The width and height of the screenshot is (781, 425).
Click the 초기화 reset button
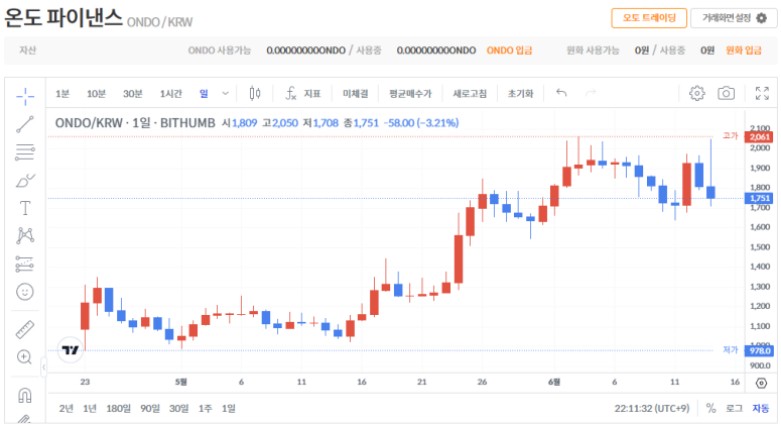[521, 94]
